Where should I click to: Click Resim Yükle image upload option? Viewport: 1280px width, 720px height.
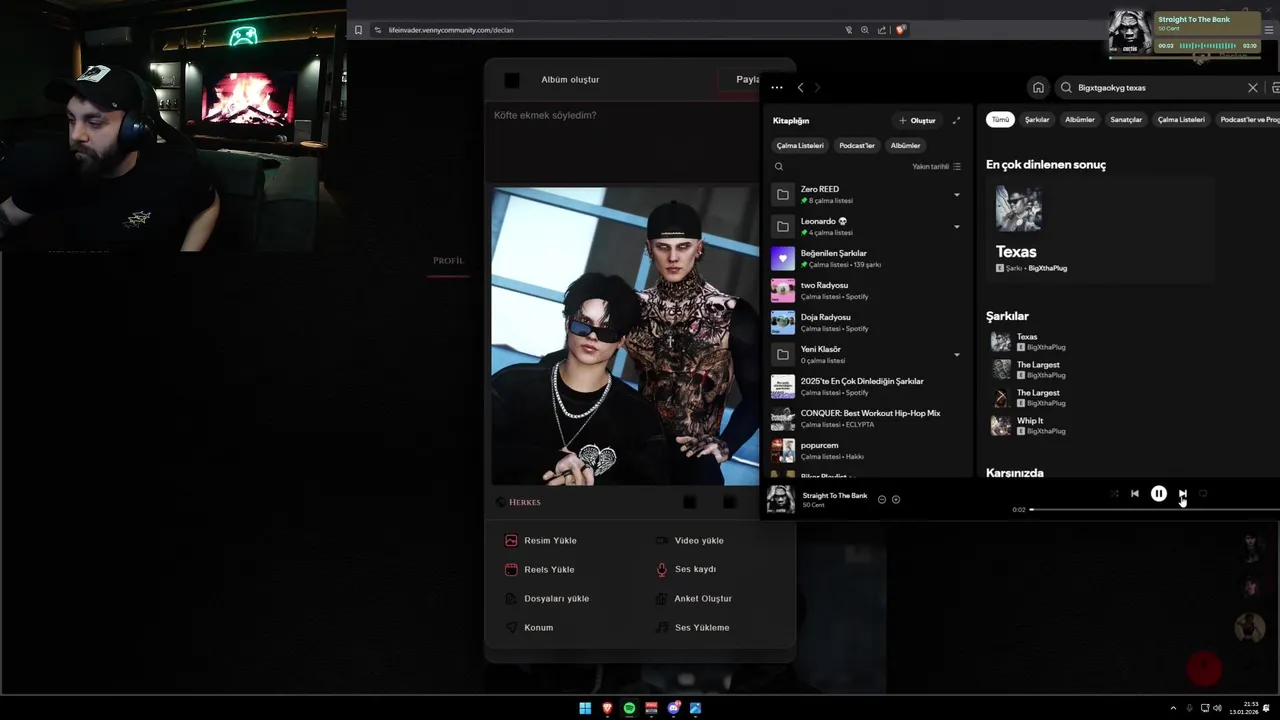(x=541, y=540)
